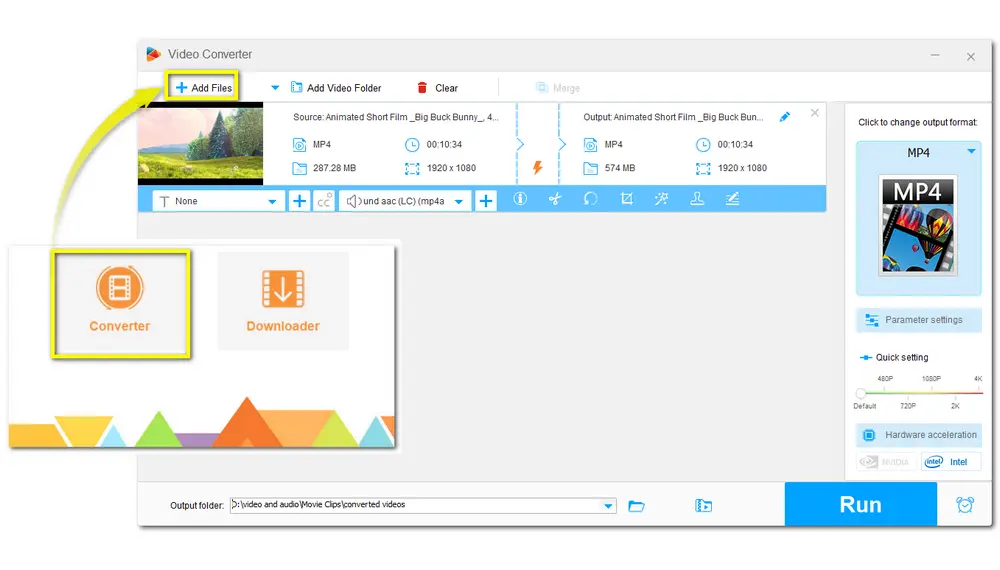The width and height of the screenshot is (1000, 570).
Task: Start conversion with Run button
Action: (x=860, y=504)
